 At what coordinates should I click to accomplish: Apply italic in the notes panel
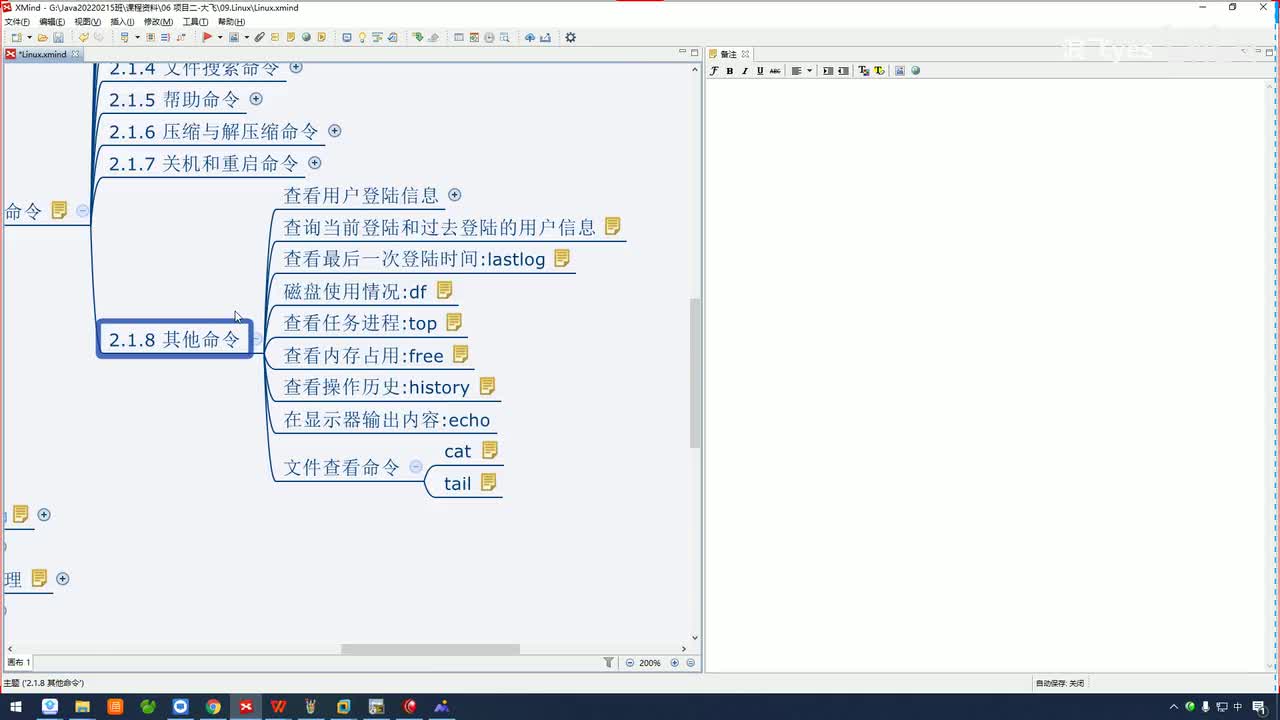coord(745,71)
